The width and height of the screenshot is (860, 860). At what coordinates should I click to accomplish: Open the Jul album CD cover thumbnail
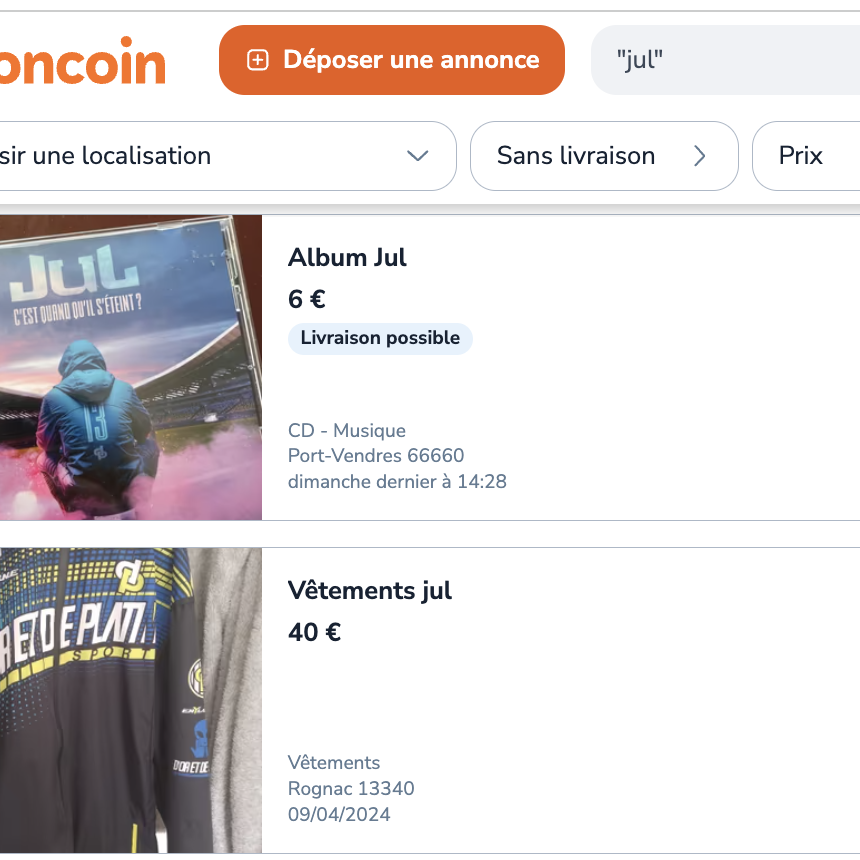click(x=130, y=368)
